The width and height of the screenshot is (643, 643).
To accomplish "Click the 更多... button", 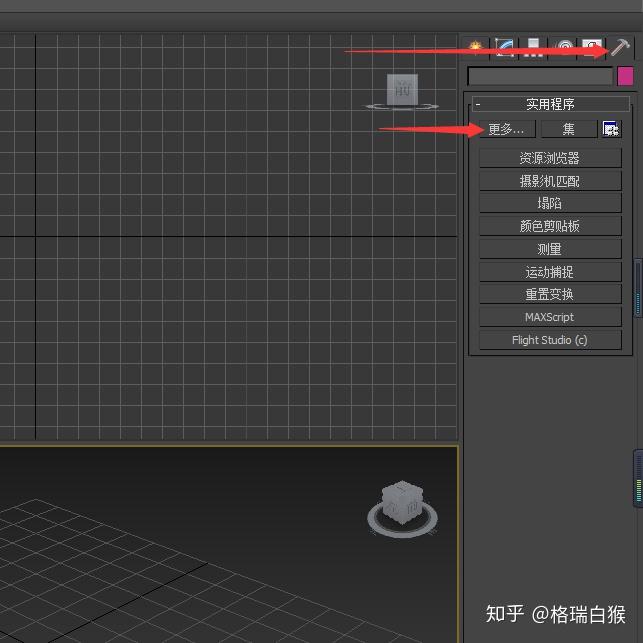I will point(507,129).
